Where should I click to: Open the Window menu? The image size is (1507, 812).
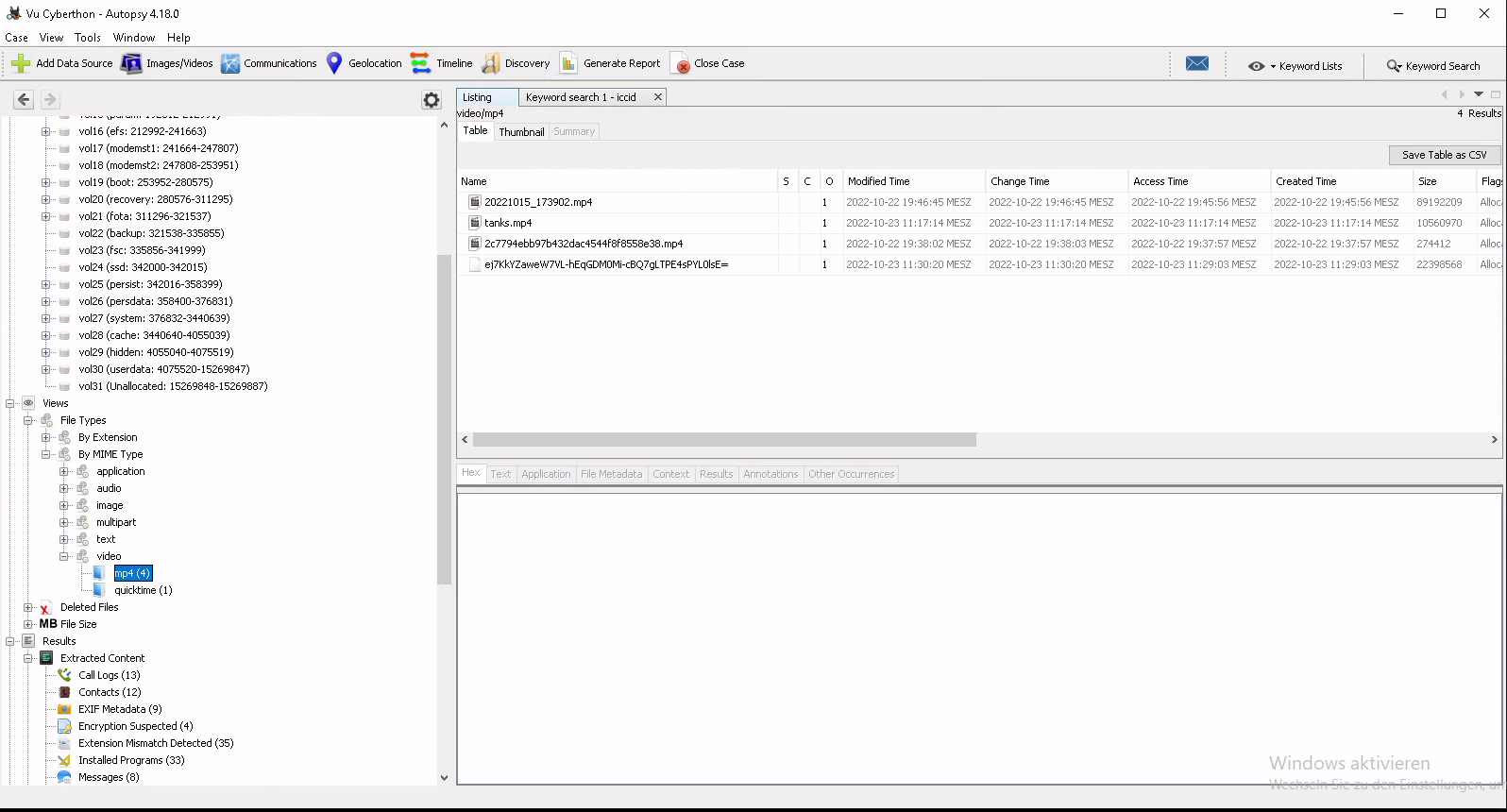click(x=134, y=38)
